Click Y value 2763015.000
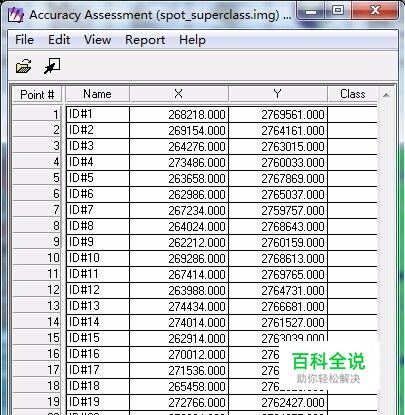Screen dimensions: 405x415 click(278, 146)
